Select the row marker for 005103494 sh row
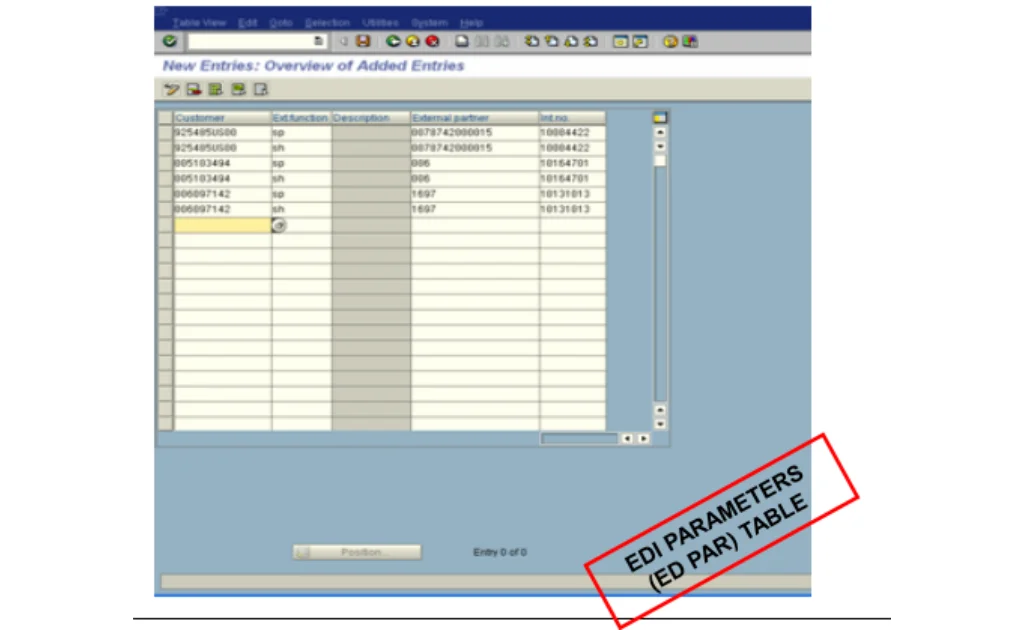Image resolution: width=1024 pixels, height=630 pixels. (166, 179)
